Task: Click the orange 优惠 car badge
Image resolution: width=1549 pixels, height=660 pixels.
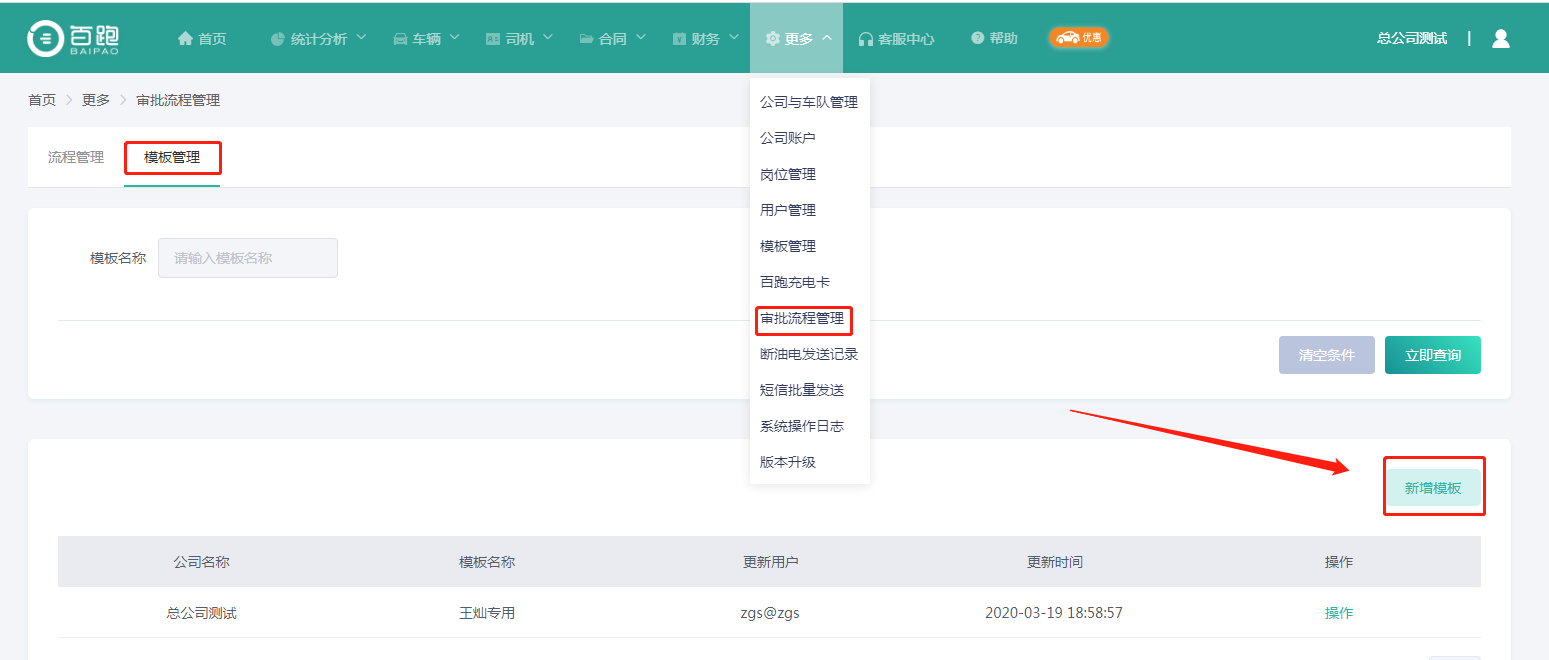Action: point(1078,38)
